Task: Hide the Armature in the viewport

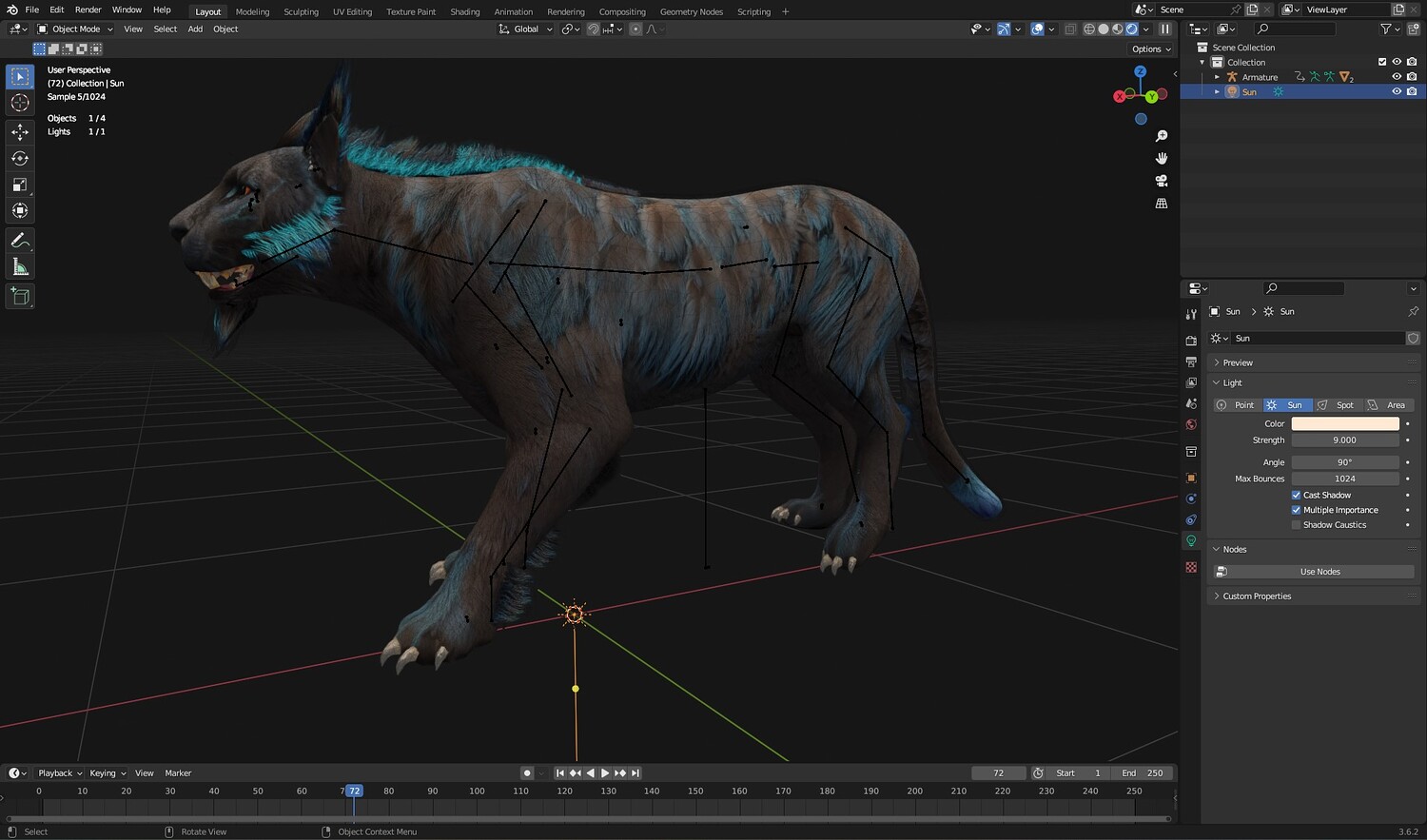Action: tap(1397, 77)
